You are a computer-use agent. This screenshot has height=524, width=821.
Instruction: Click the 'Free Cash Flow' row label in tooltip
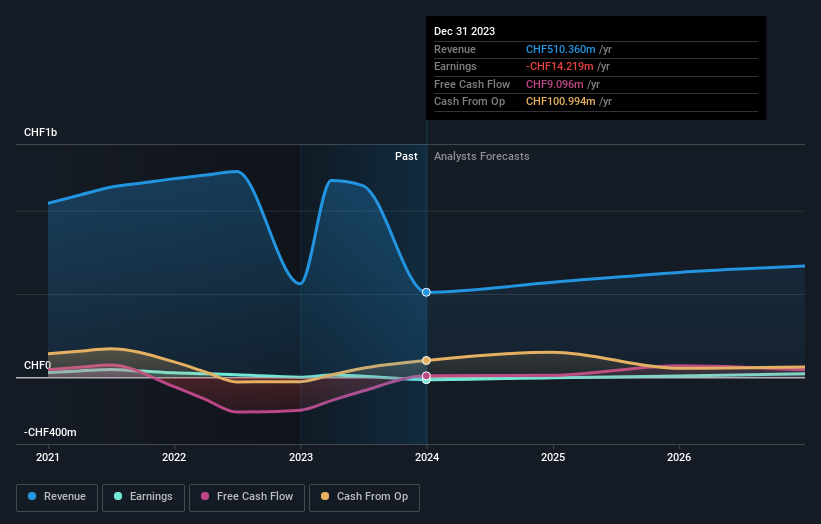coord(472,84)
